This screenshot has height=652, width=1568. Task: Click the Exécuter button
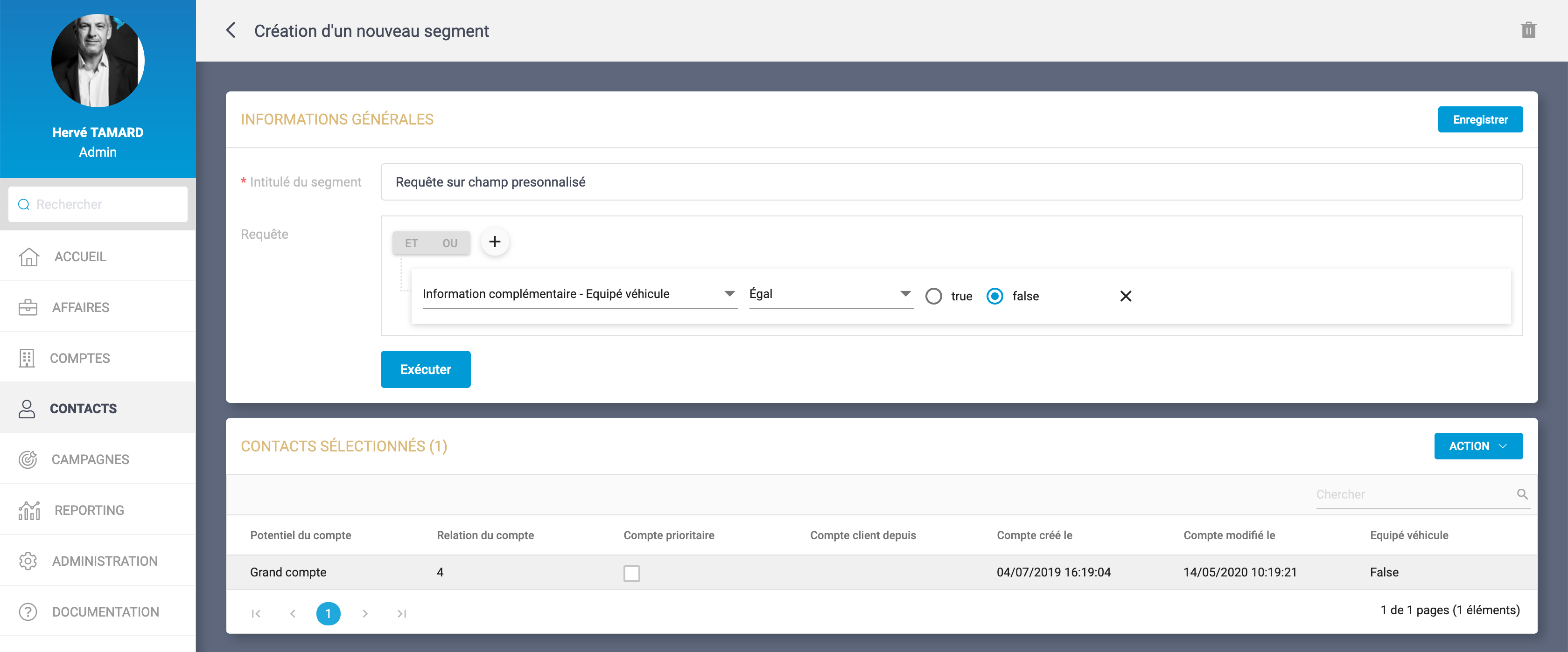[425, 369]
